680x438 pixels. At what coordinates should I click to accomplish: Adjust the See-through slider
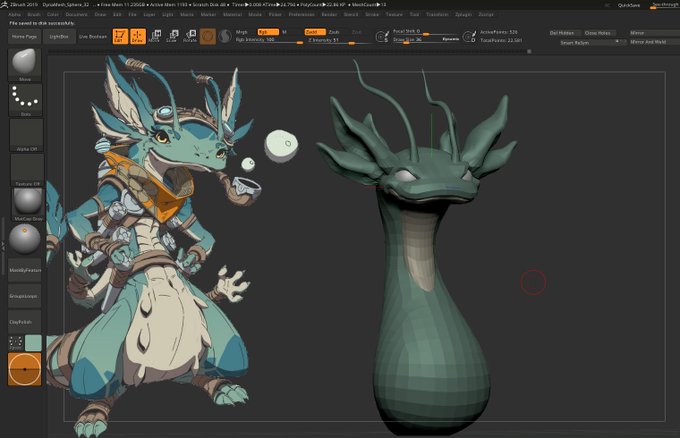point(665,5)
